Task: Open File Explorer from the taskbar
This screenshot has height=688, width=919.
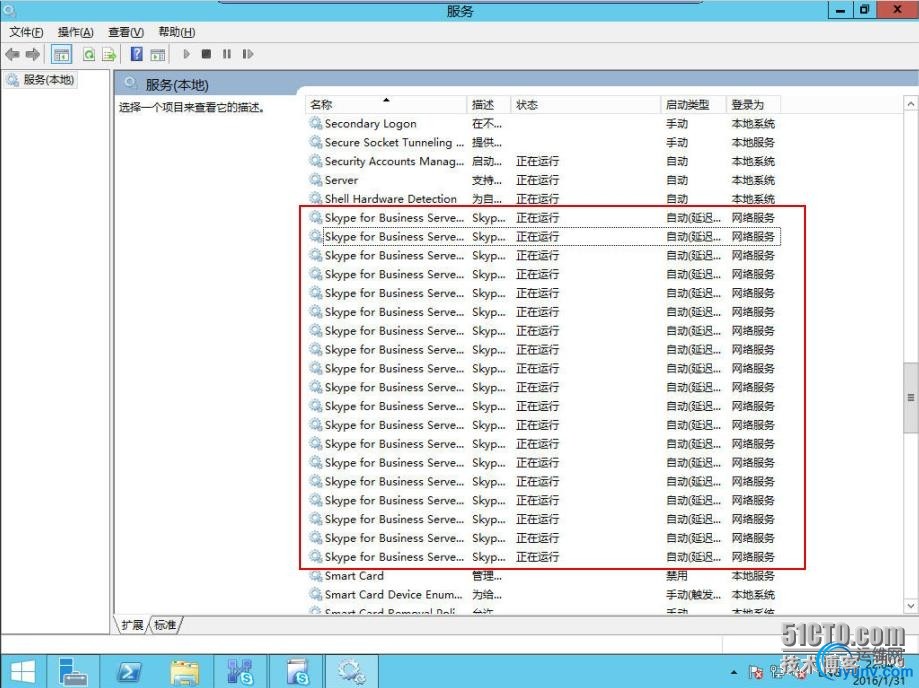Action: point(185,672)
